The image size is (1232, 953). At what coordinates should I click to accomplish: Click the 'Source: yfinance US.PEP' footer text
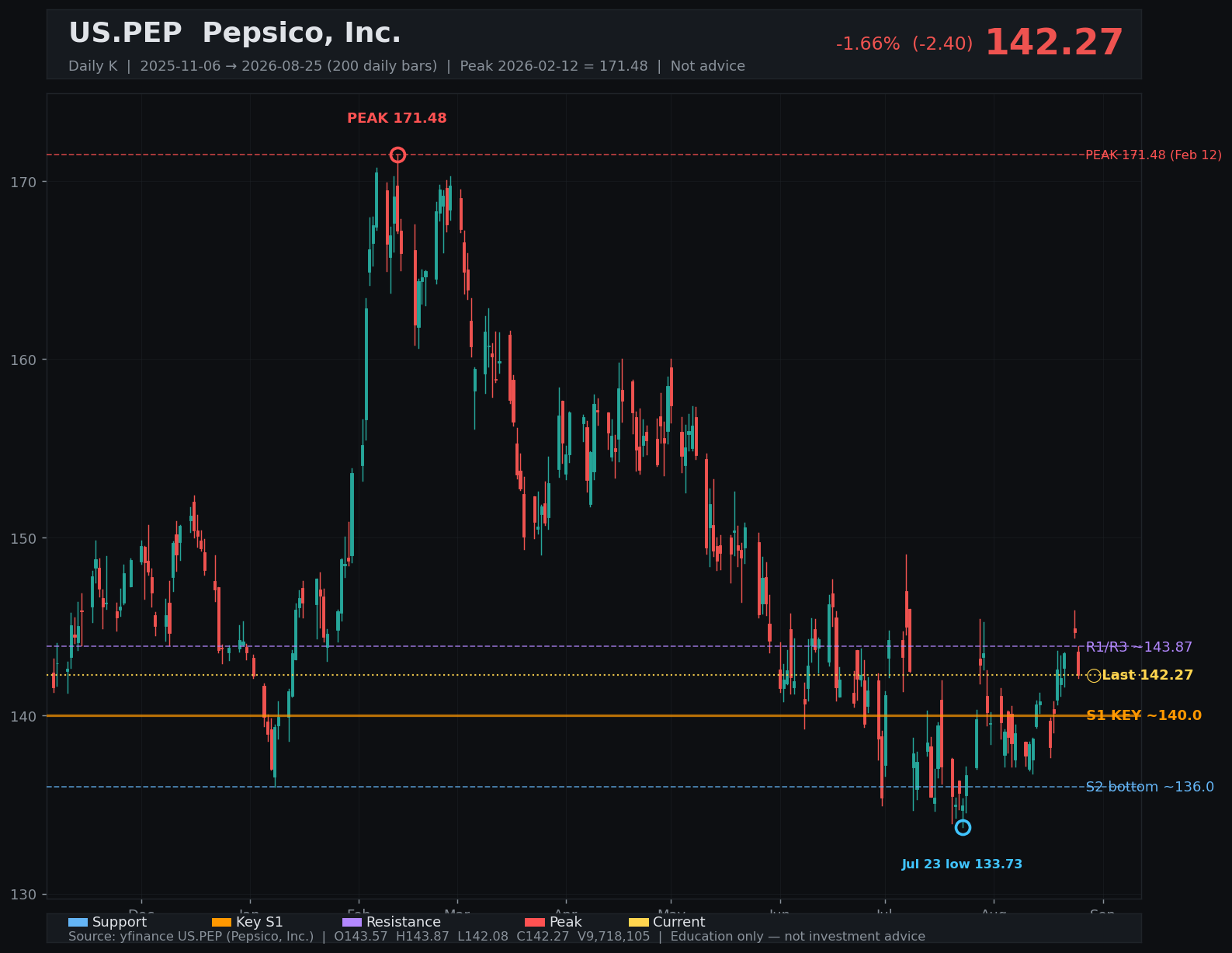click(497, 937)
